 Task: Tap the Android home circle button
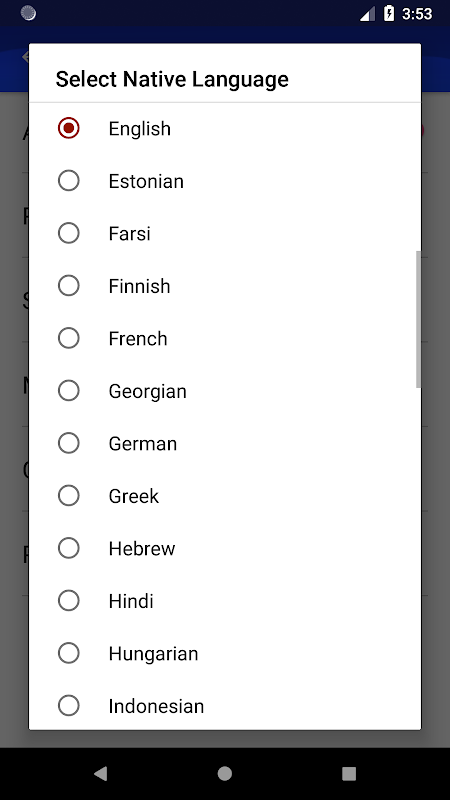pyautogui.click(x=225, y=774)
